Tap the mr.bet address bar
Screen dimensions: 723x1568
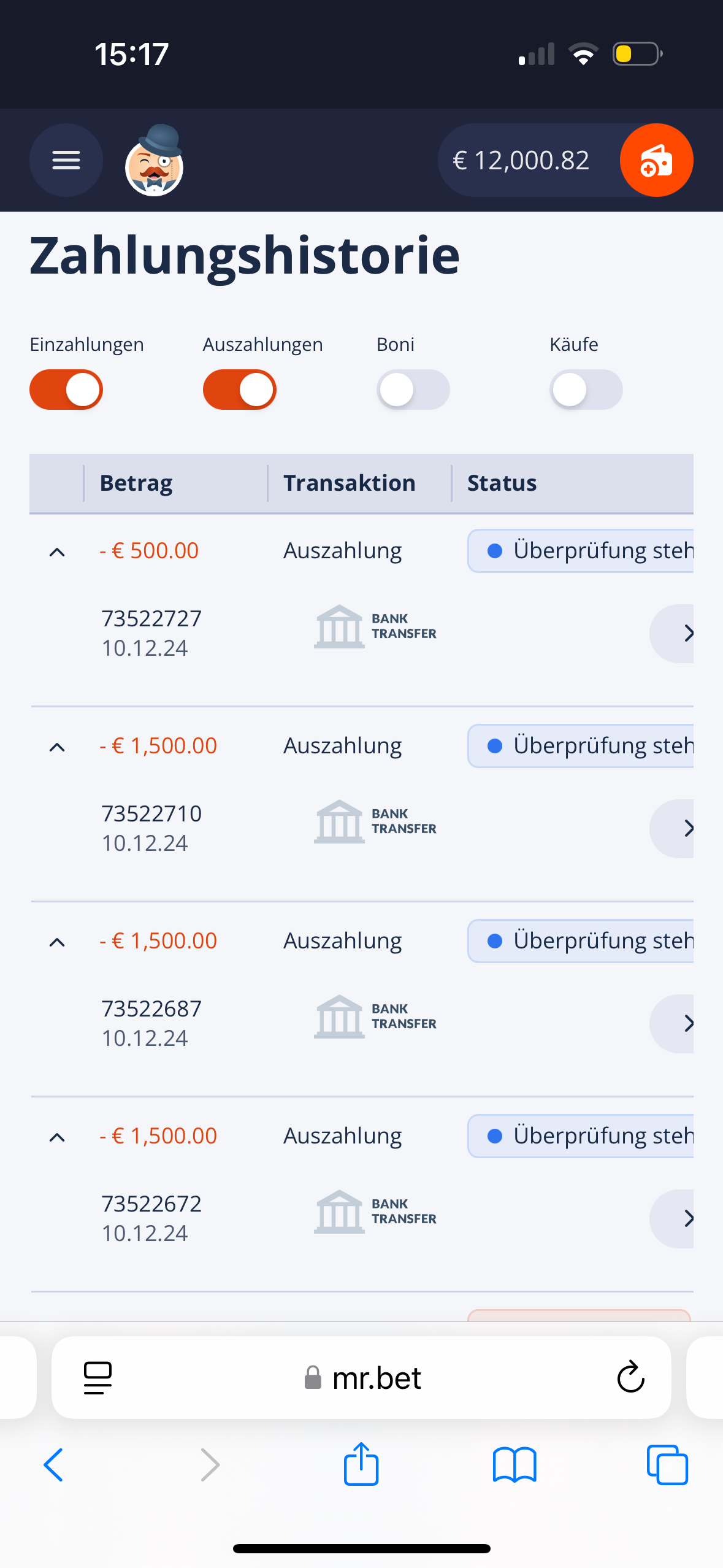coord(362,1377)
